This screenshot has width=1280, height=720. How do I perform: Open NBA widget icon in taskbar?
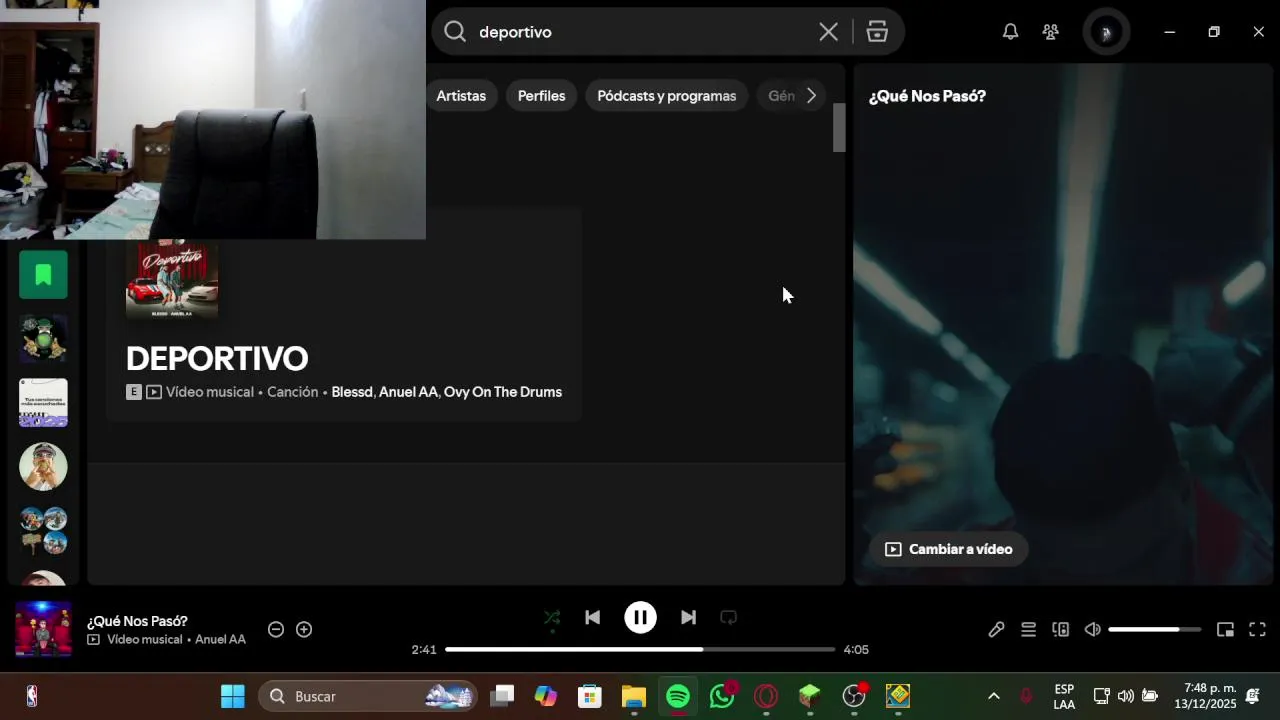[31, 696]
